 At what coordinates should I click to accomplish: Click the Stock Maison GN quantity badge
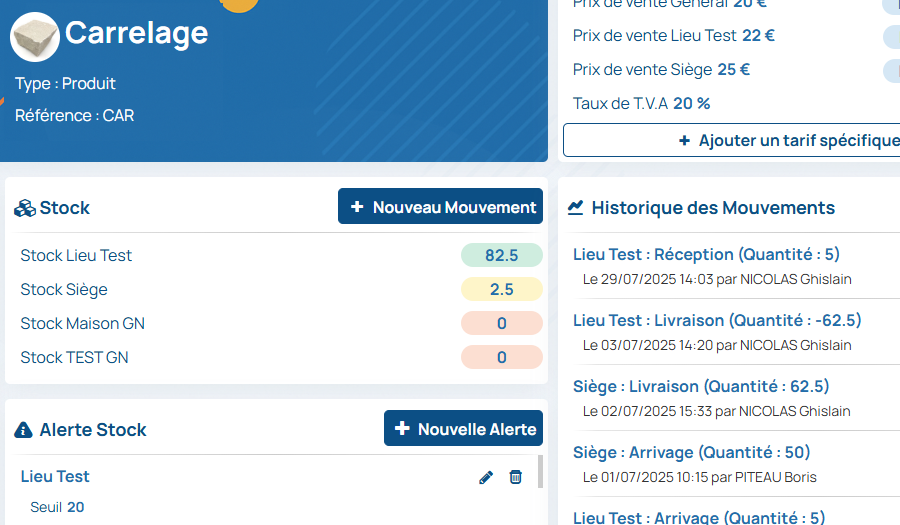[x=501, y=323]
